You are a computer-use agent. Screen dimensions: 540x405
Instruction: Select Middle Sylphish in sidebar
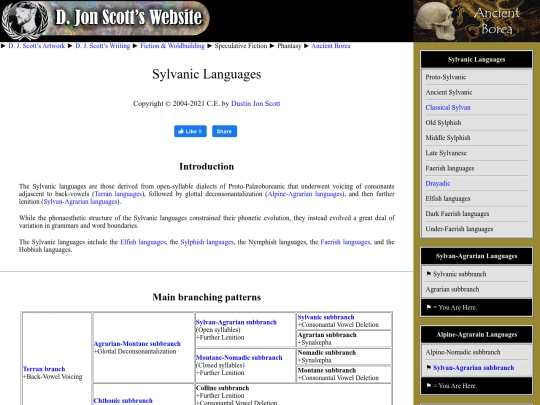[448, 138]
